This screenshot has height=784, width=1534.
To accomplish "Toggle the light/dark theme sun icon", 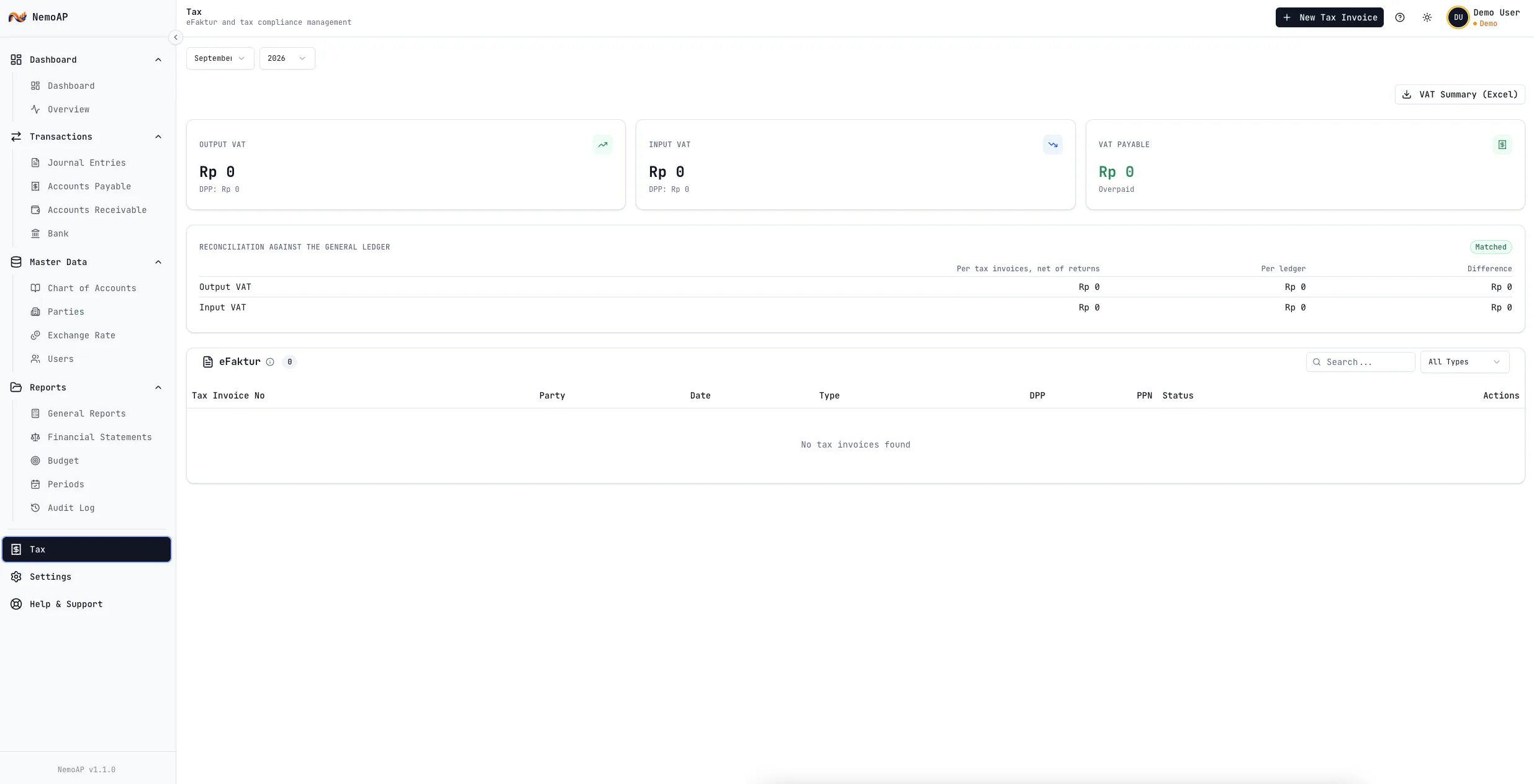I will pos(1427,17).
